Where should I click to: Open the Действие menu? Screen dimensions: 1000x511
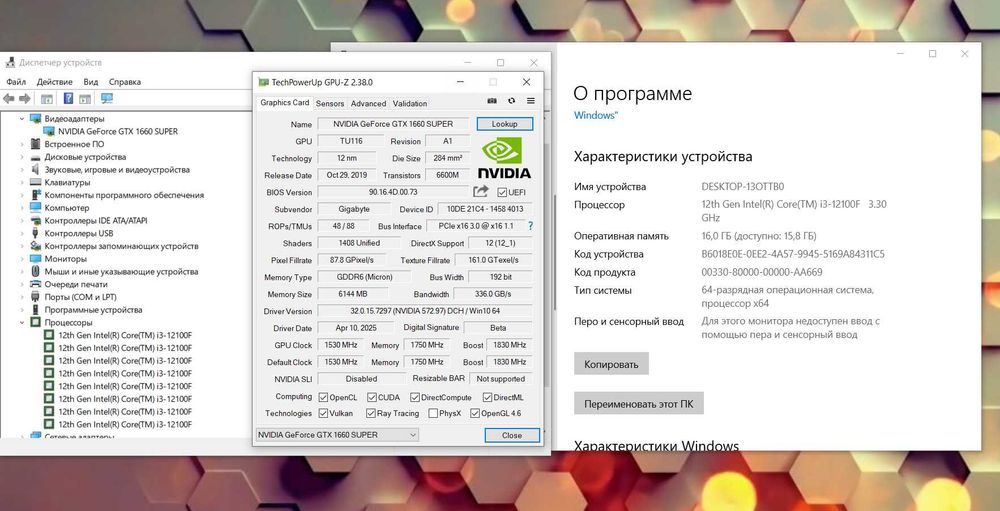coord(54,82)
